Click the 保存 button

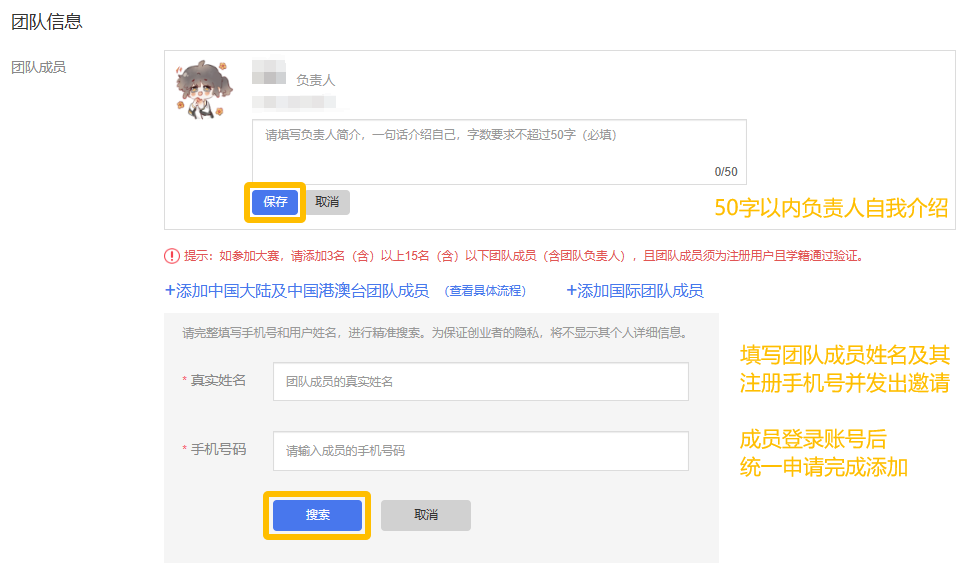tap(275, 202)
